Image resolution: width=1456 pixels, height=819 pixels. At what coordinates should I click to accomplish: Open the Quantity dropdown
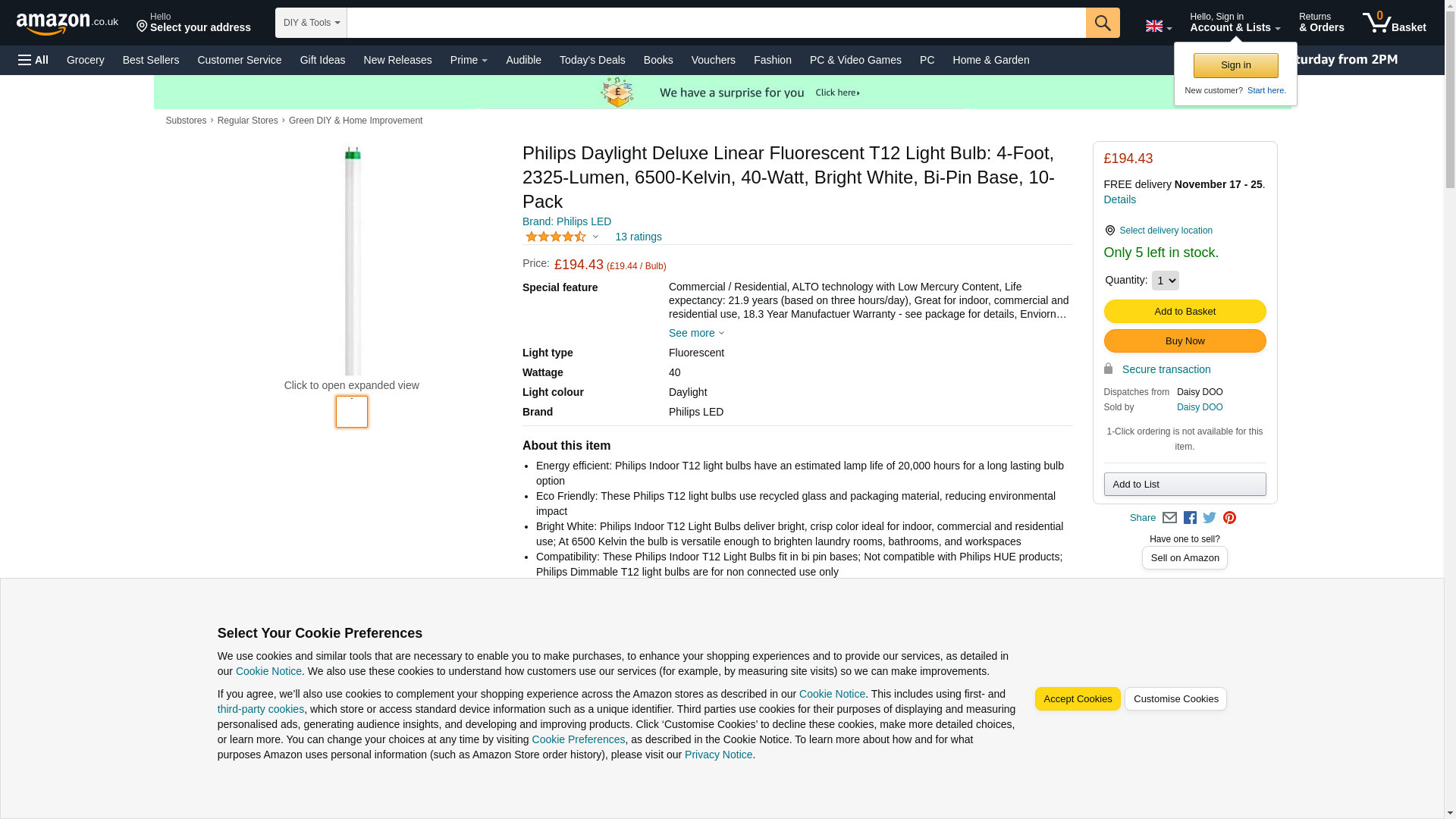(1165, 281)
